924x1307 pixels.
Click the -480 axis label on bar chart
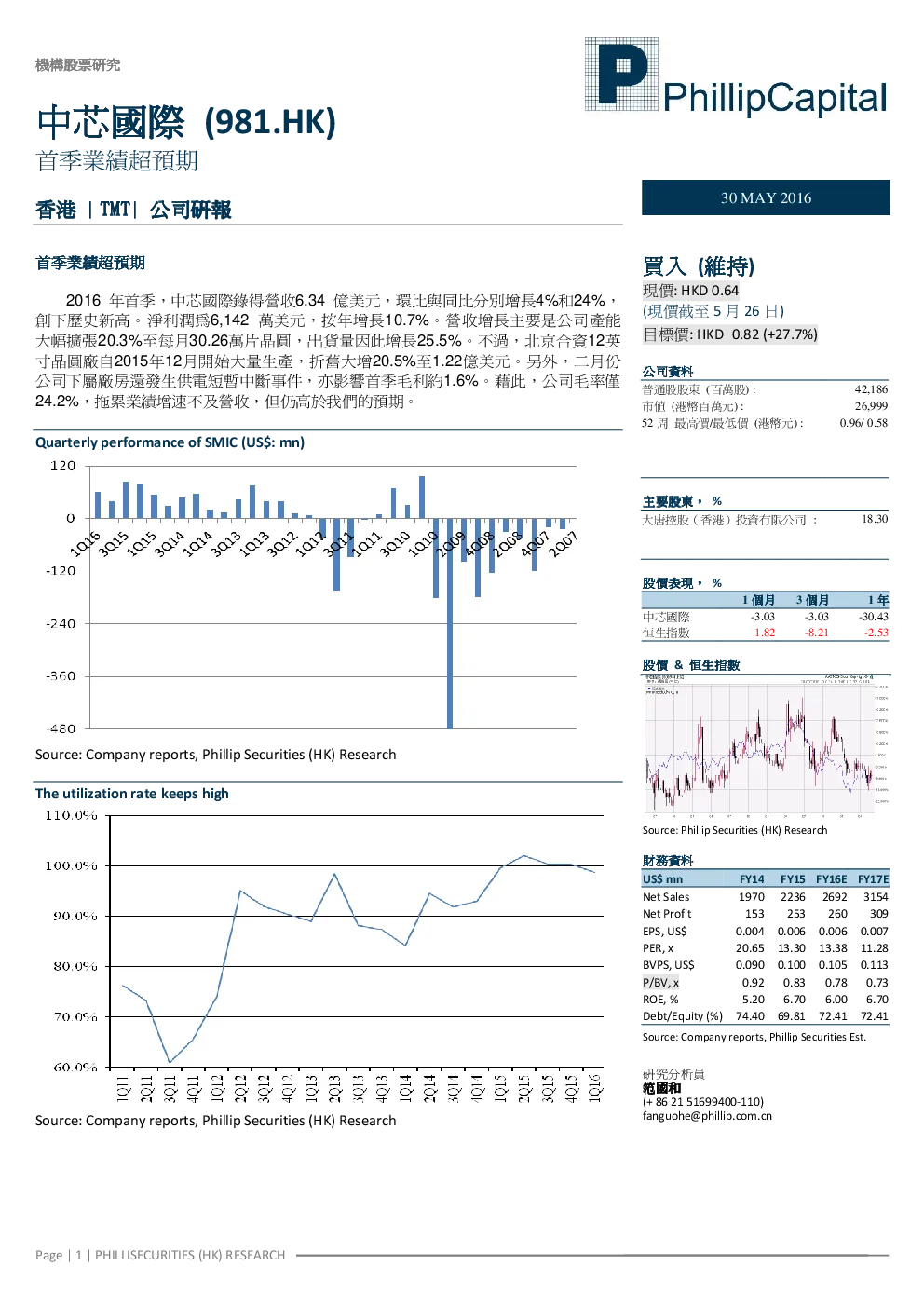coord(62,728)
